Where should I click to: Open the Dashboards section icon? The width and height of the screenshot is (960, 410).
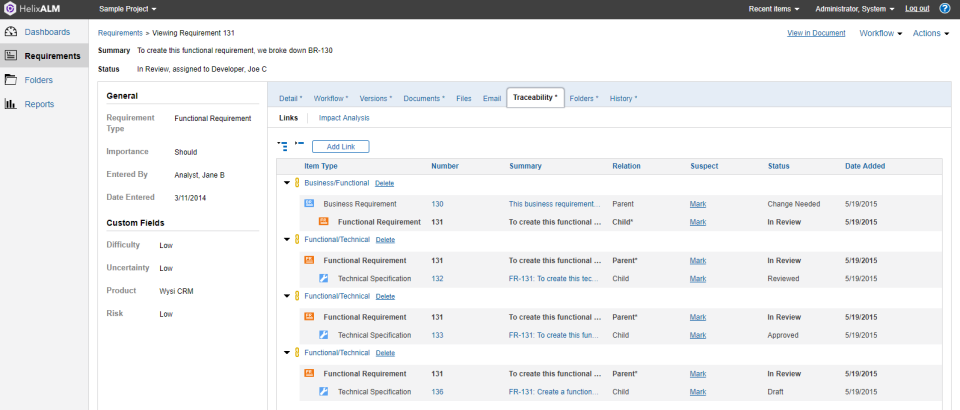10,32
